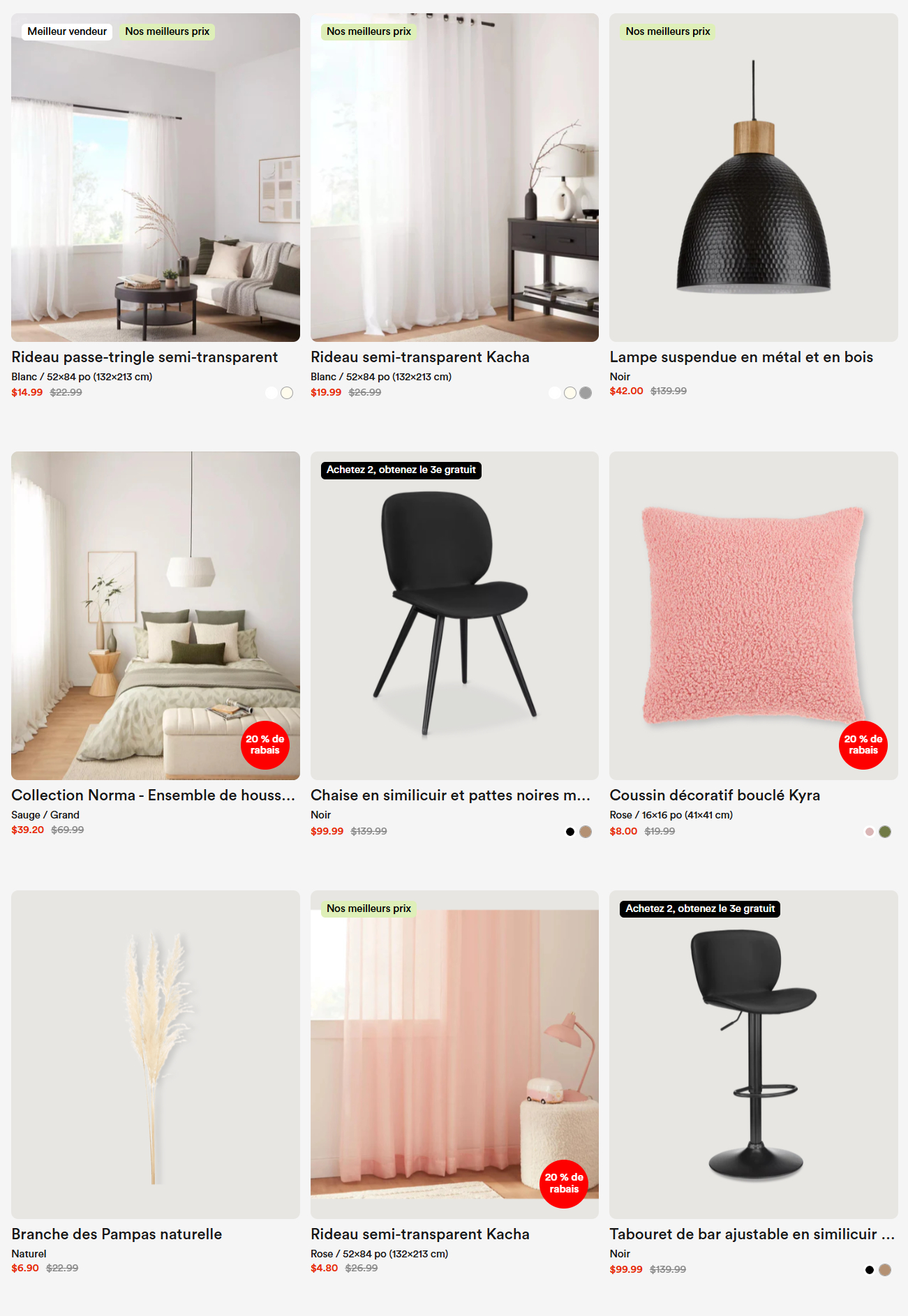Click the pink boucle cushion image
The width and height of the screenshot is (908, 1316).
(x=754, y=615)
